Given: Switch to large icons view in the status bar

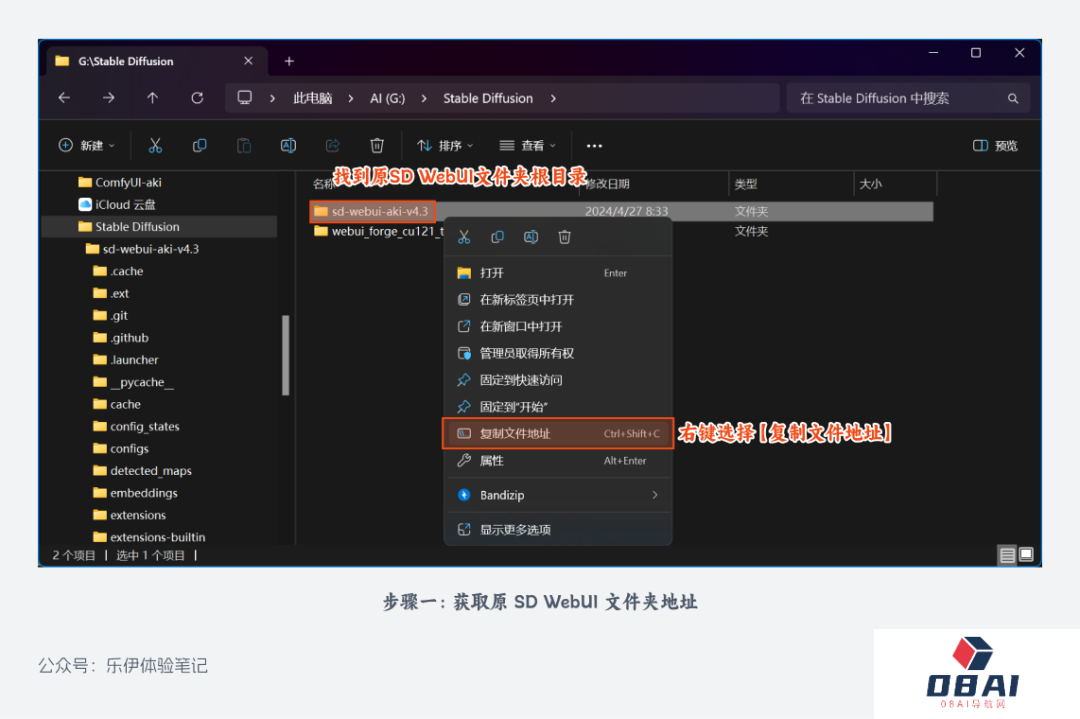Looking at the screenshot, I should 1026,554.
